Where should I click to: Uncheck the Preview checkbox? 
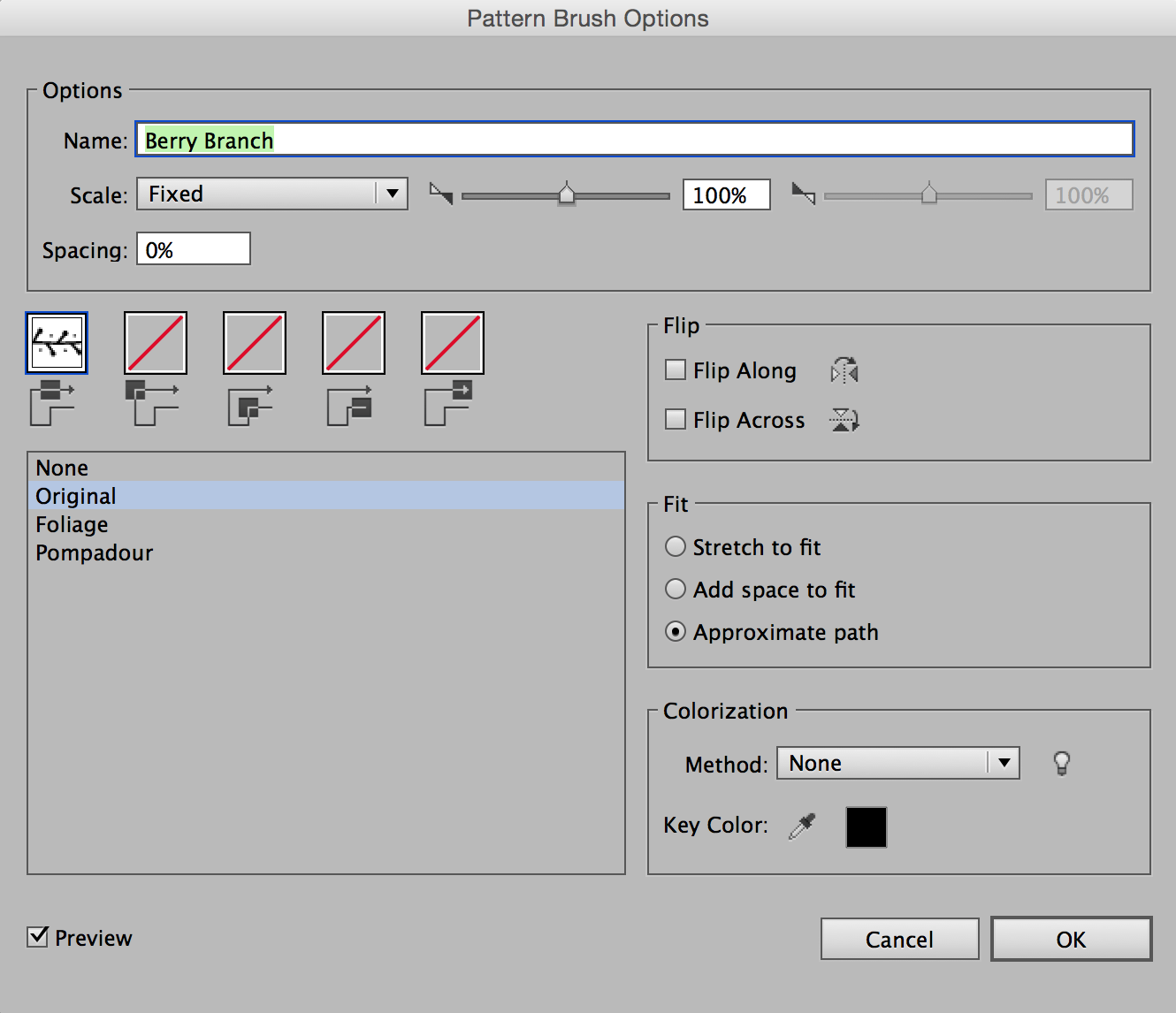[x=38, y=937]
